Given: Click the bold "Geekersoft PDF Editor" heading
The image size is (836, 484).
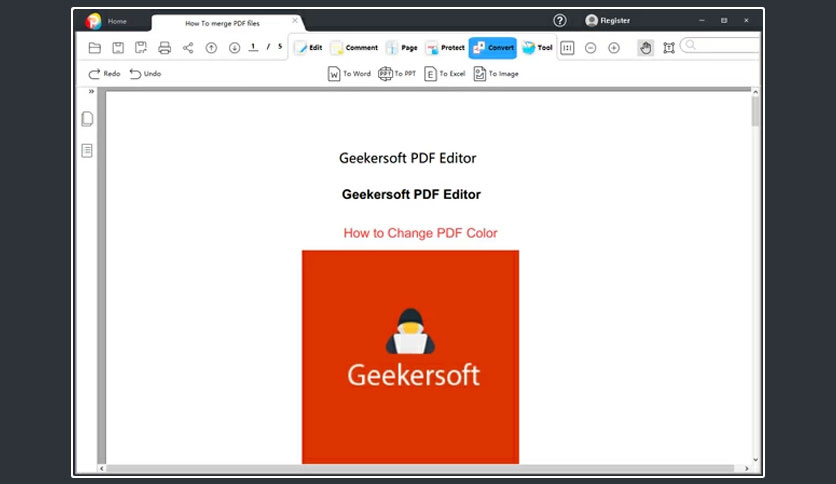Looking at the screenshot, I should [411, 195].
